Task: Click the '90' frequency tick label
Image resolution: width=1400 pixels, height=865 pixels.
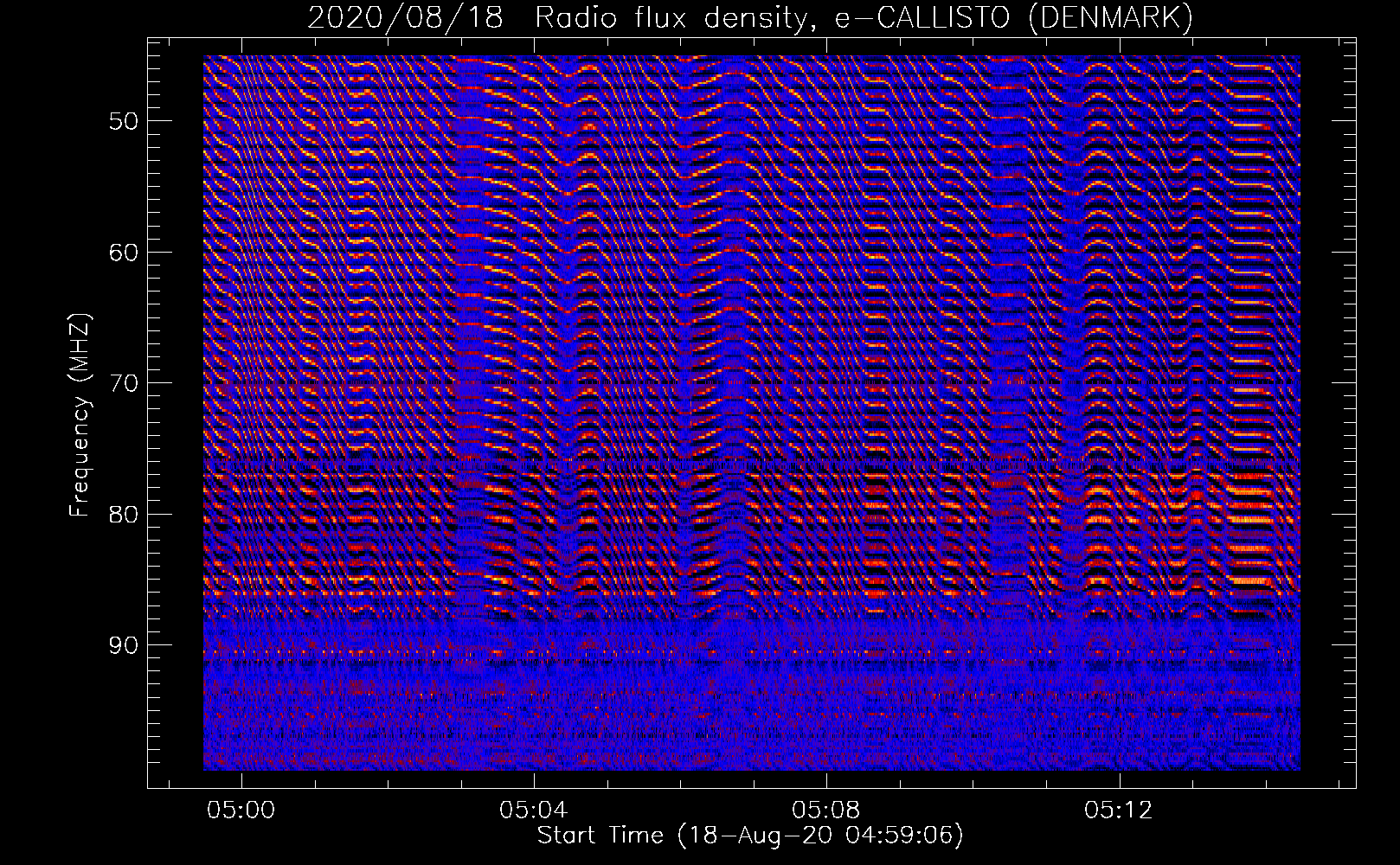Action: (x=124, y=645)
